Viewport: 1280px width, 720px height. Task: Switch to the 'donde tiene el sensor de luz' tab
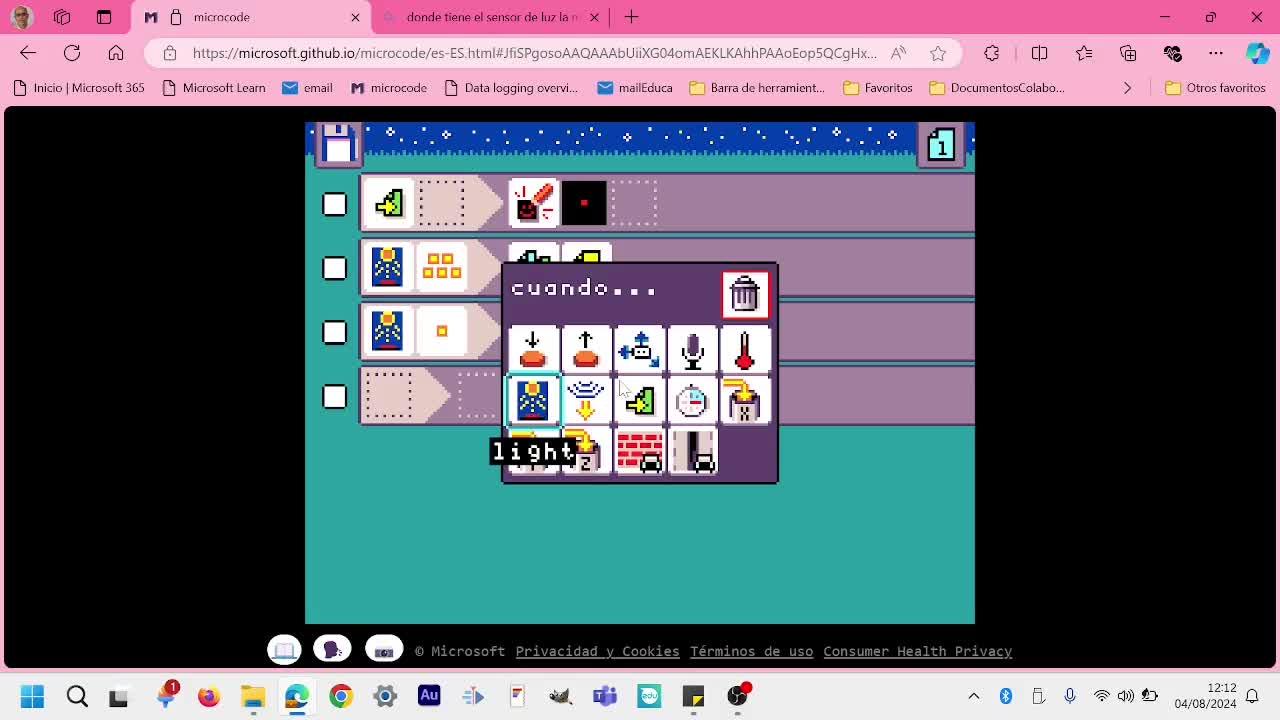(x=490, y=17)
